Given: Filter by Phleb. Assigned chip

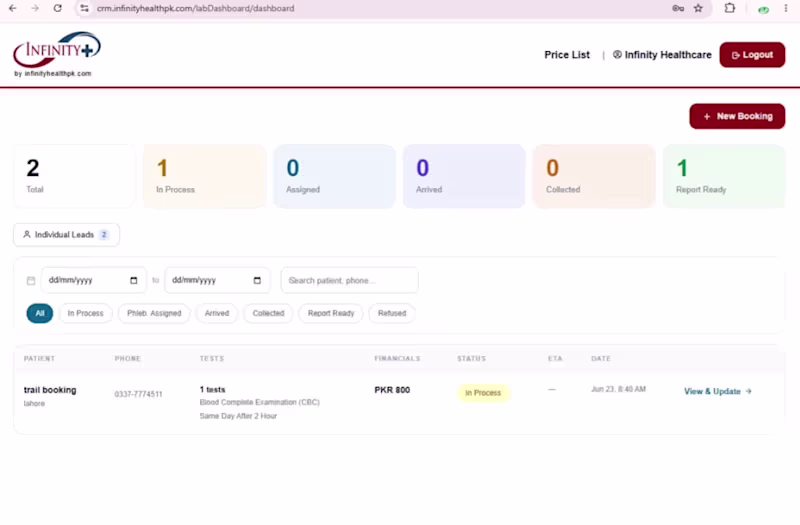Looking at the screenshot, I should (x=154, y=313).
